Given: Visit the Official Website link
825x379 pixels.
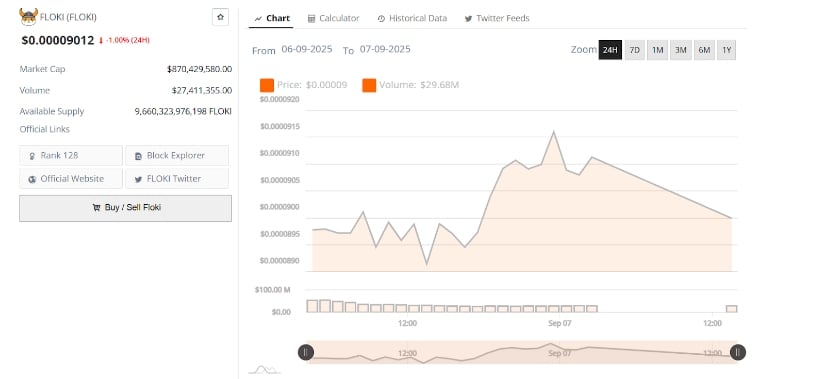Looking at the screenshot, I should (x=71, y=178).
